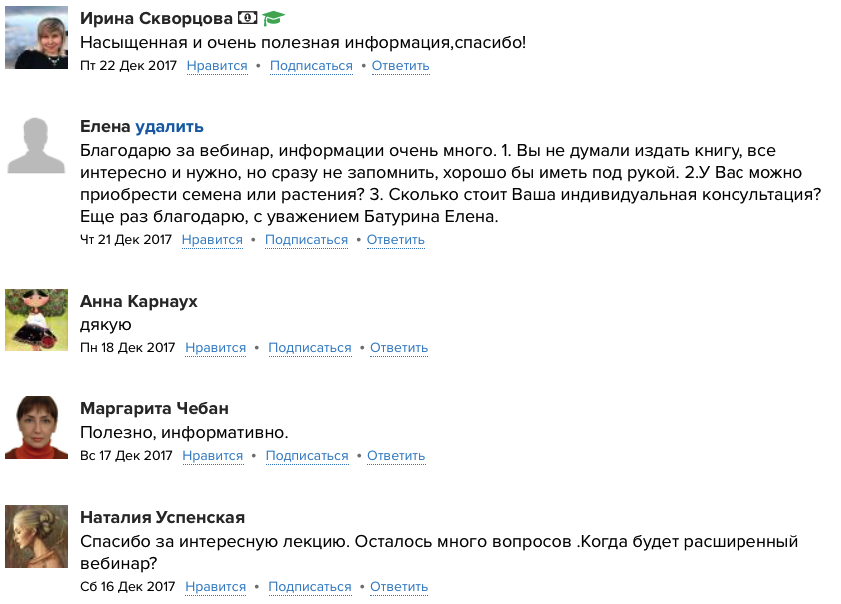This screenshot has height=604, width=841.
Task: Open the Наталия Успенская author name
Action: [163, 517]
